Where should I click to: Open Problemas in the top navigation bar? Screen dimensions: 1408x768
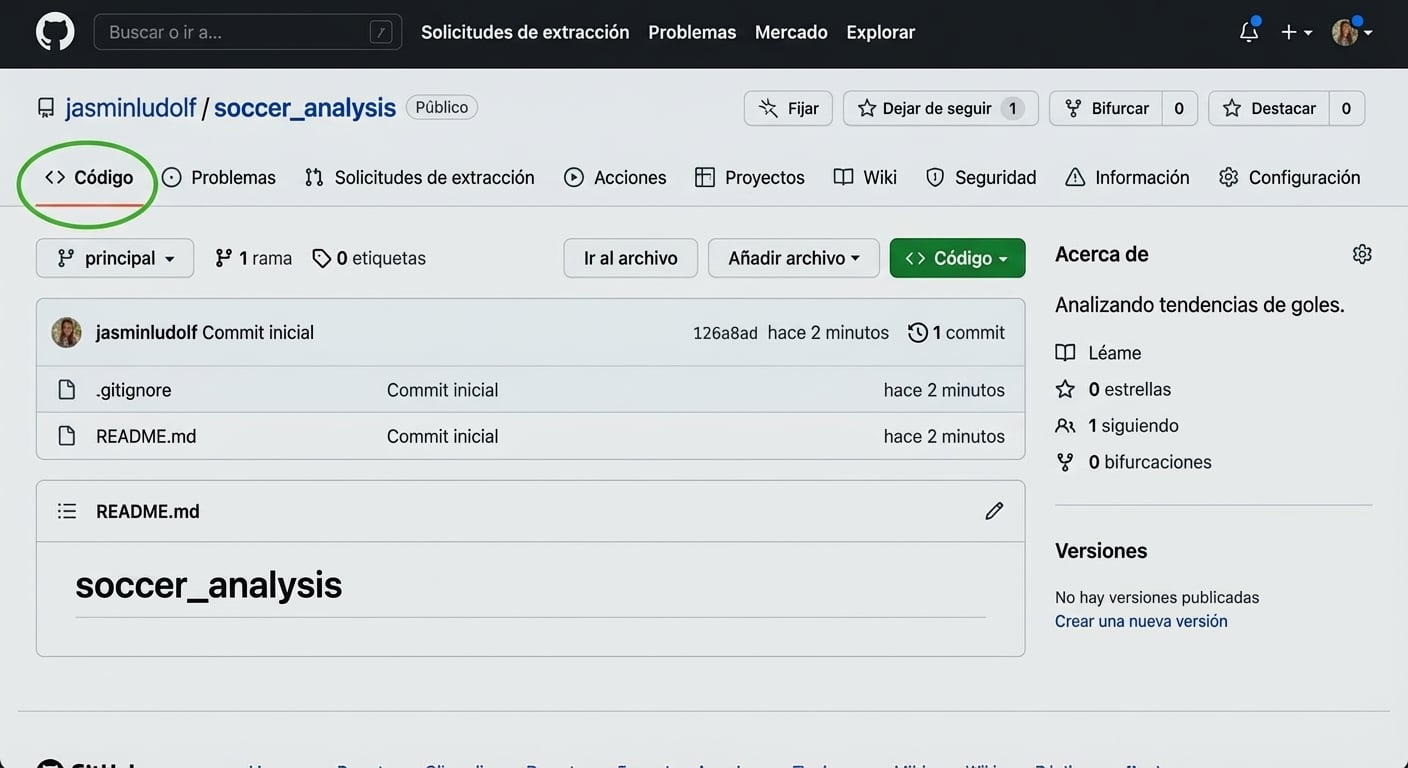[x=692, y=32]
